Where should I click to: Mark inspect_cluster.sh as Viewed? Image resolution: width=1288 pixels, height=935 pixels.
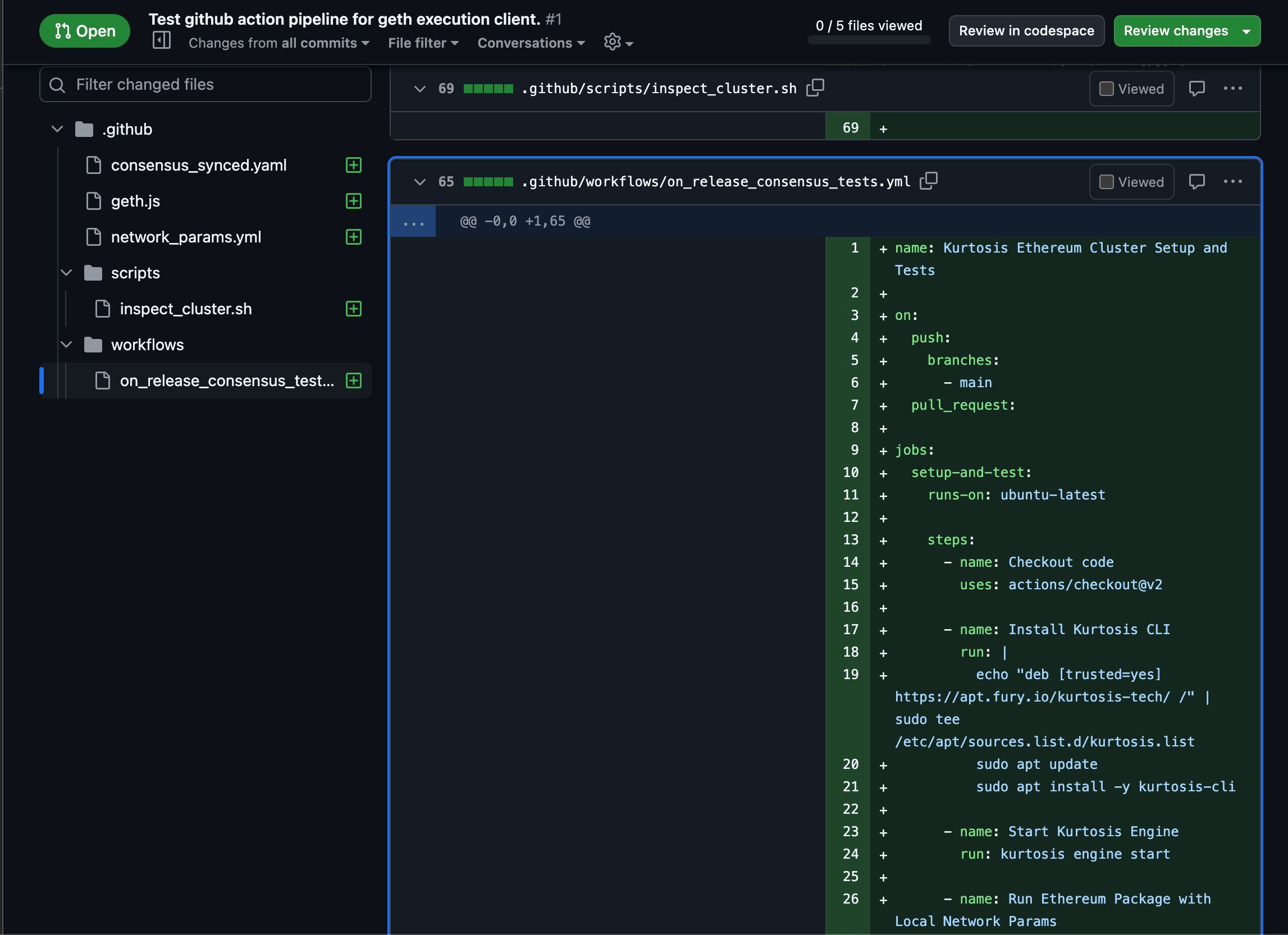[1131, 89]
